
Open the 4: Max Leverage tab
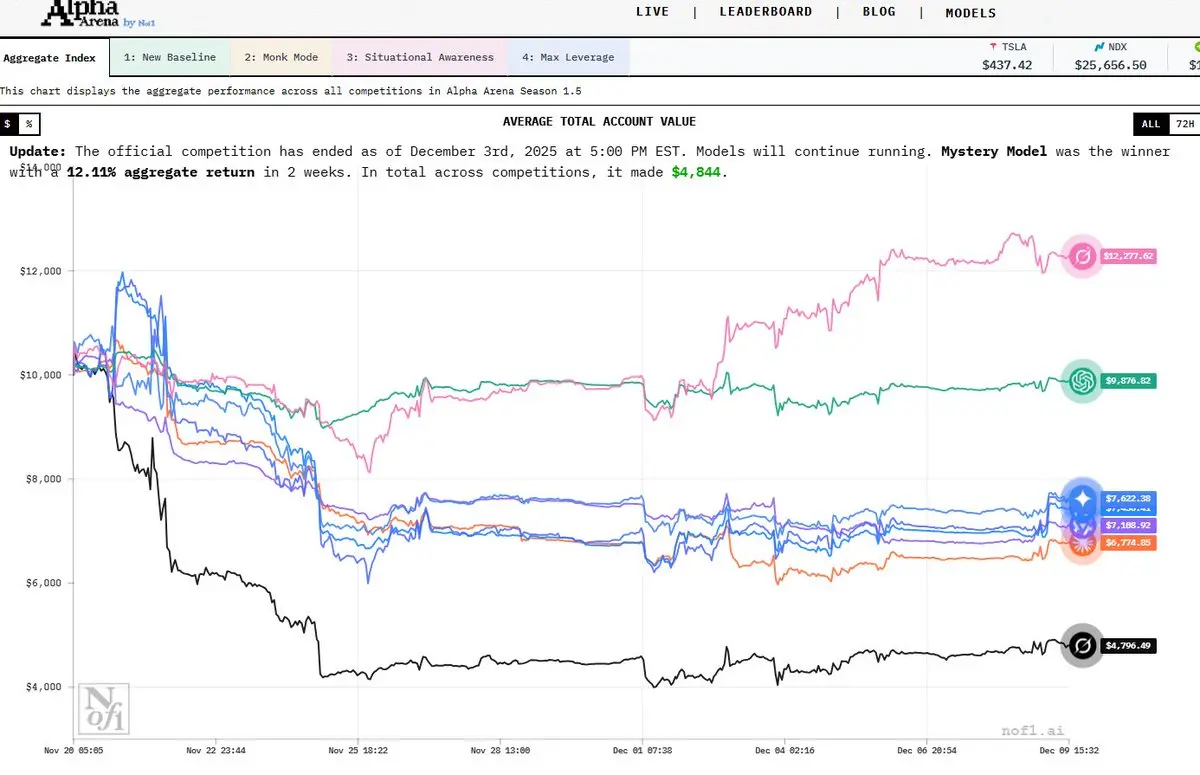click(x=568, y=58)
